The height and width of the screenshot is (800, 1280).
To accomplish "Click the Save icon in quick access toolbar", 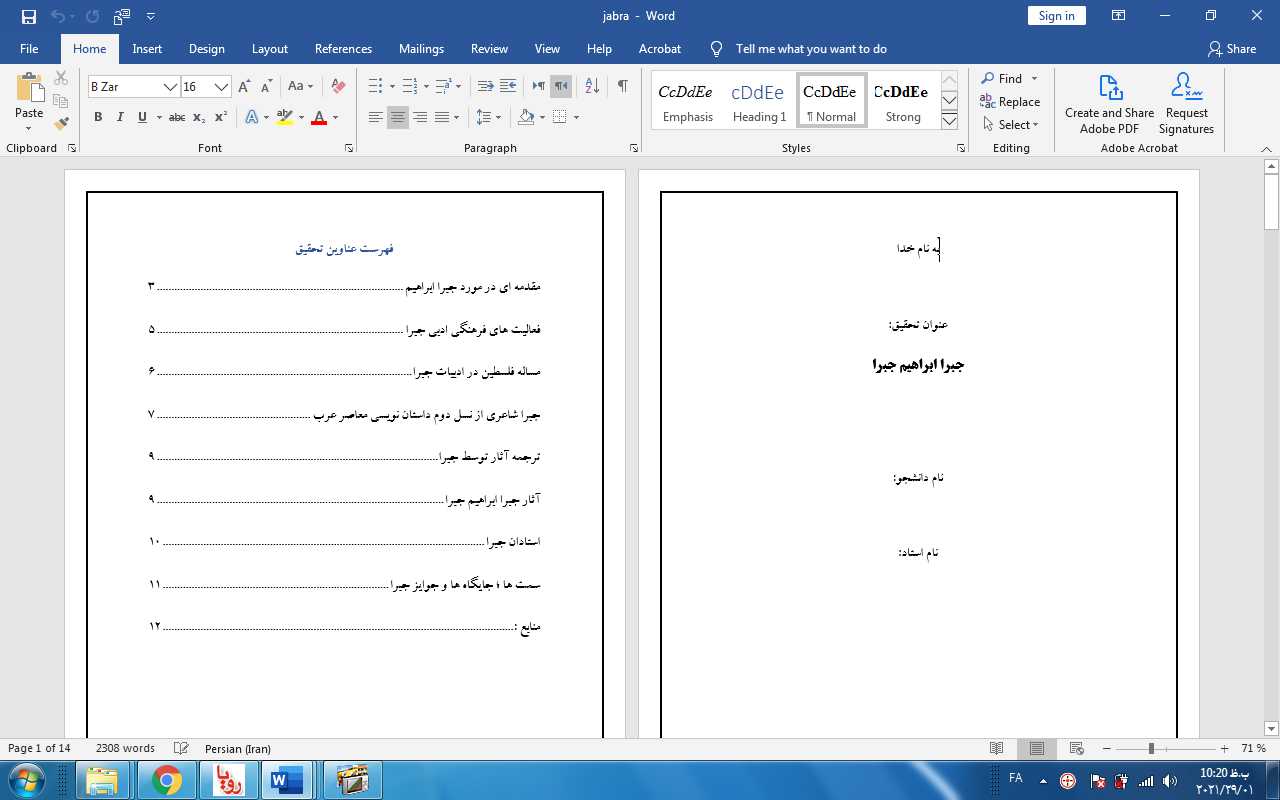I will tap(28, 16).
